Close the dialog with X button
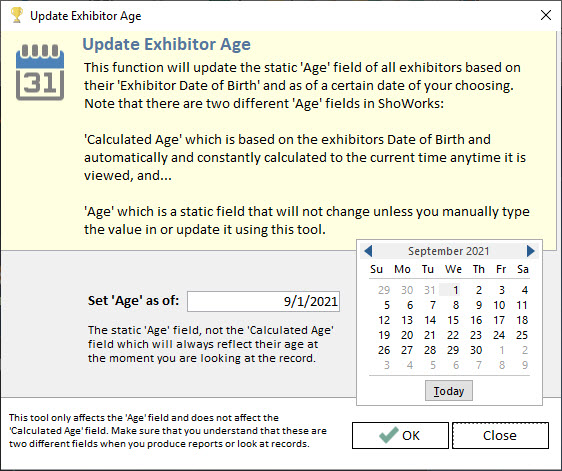The image size is (562, 471). tap(546, 15)
